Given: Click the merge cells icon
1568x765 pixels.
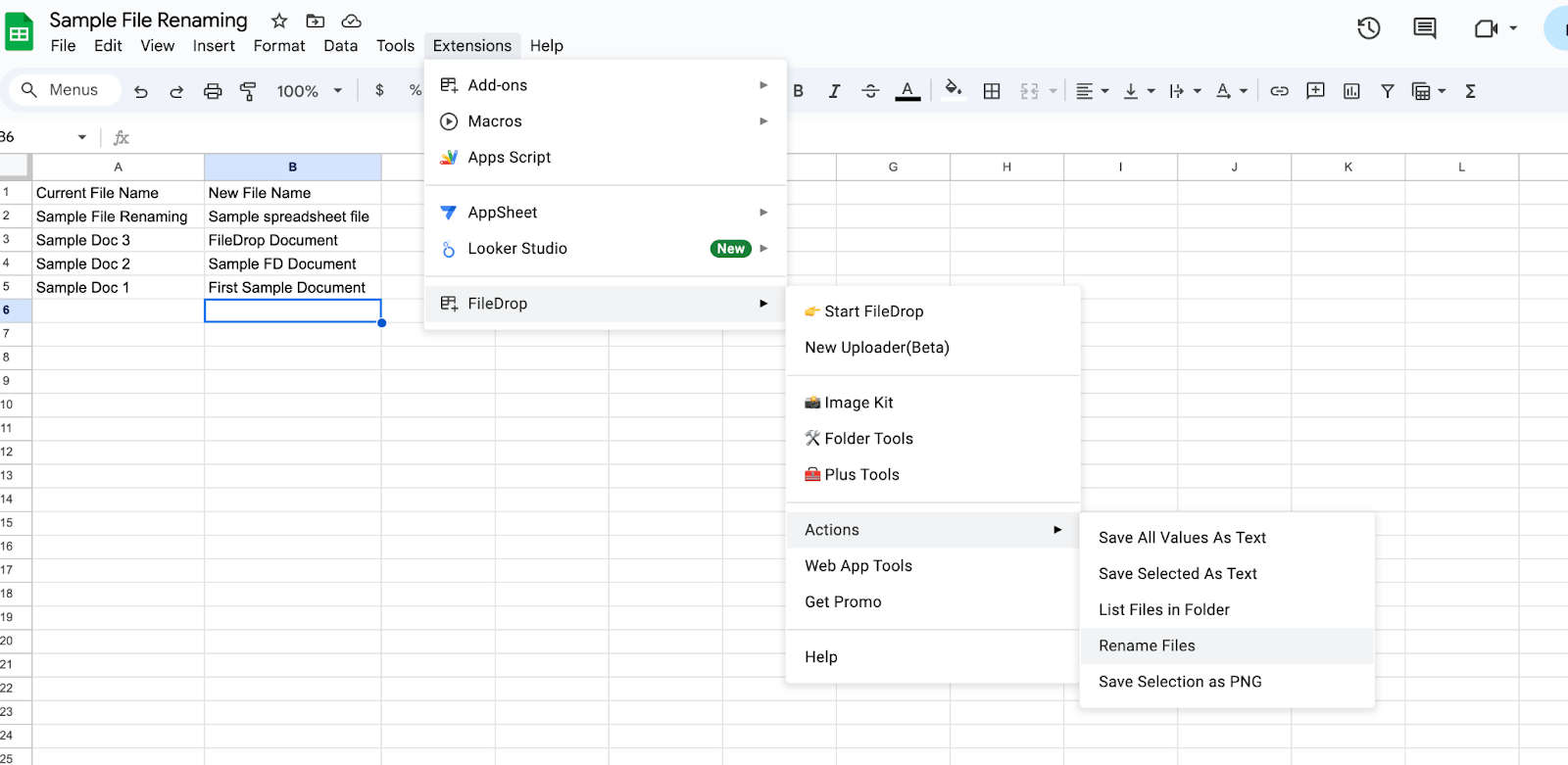Looking at the screenshot, I should [1029, 91].
